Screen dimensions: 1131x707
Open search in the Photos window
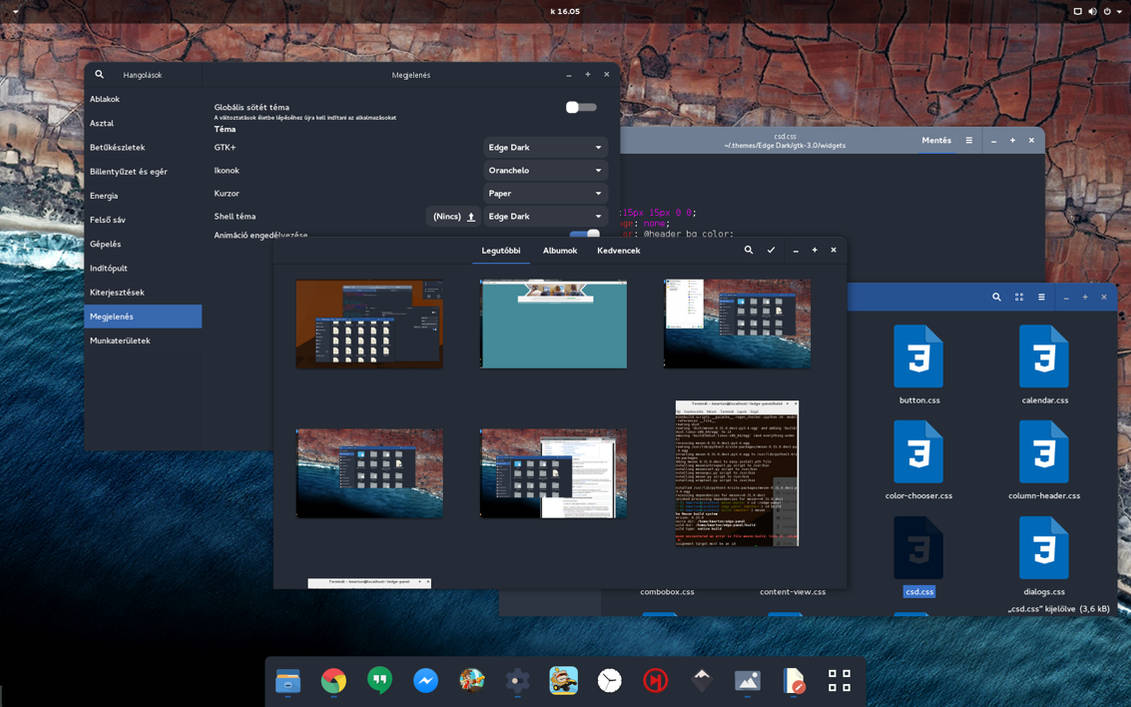pyautogui.click(x=748, y=250)
